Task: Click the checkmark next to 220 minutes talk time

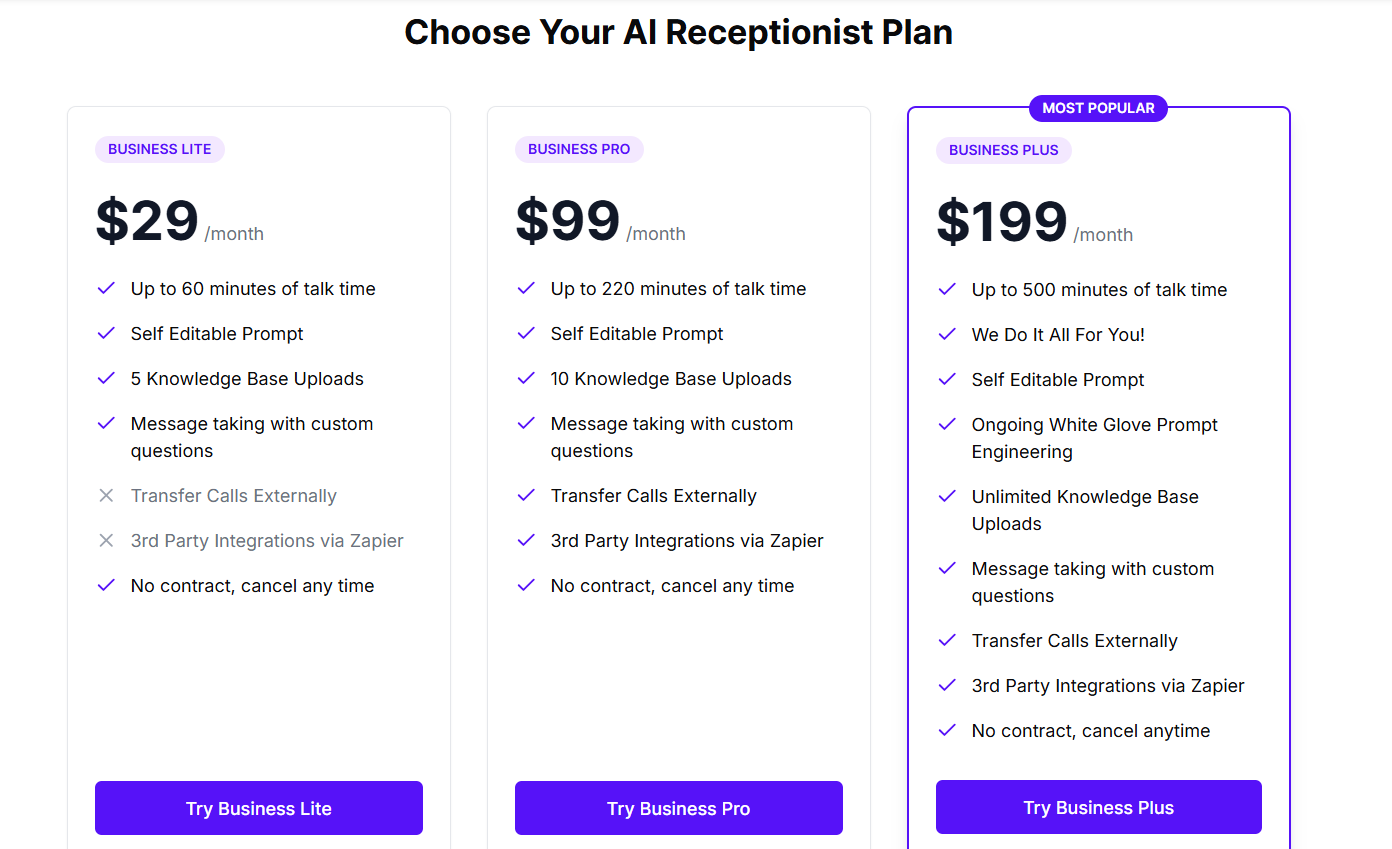Action: [526, 288]
